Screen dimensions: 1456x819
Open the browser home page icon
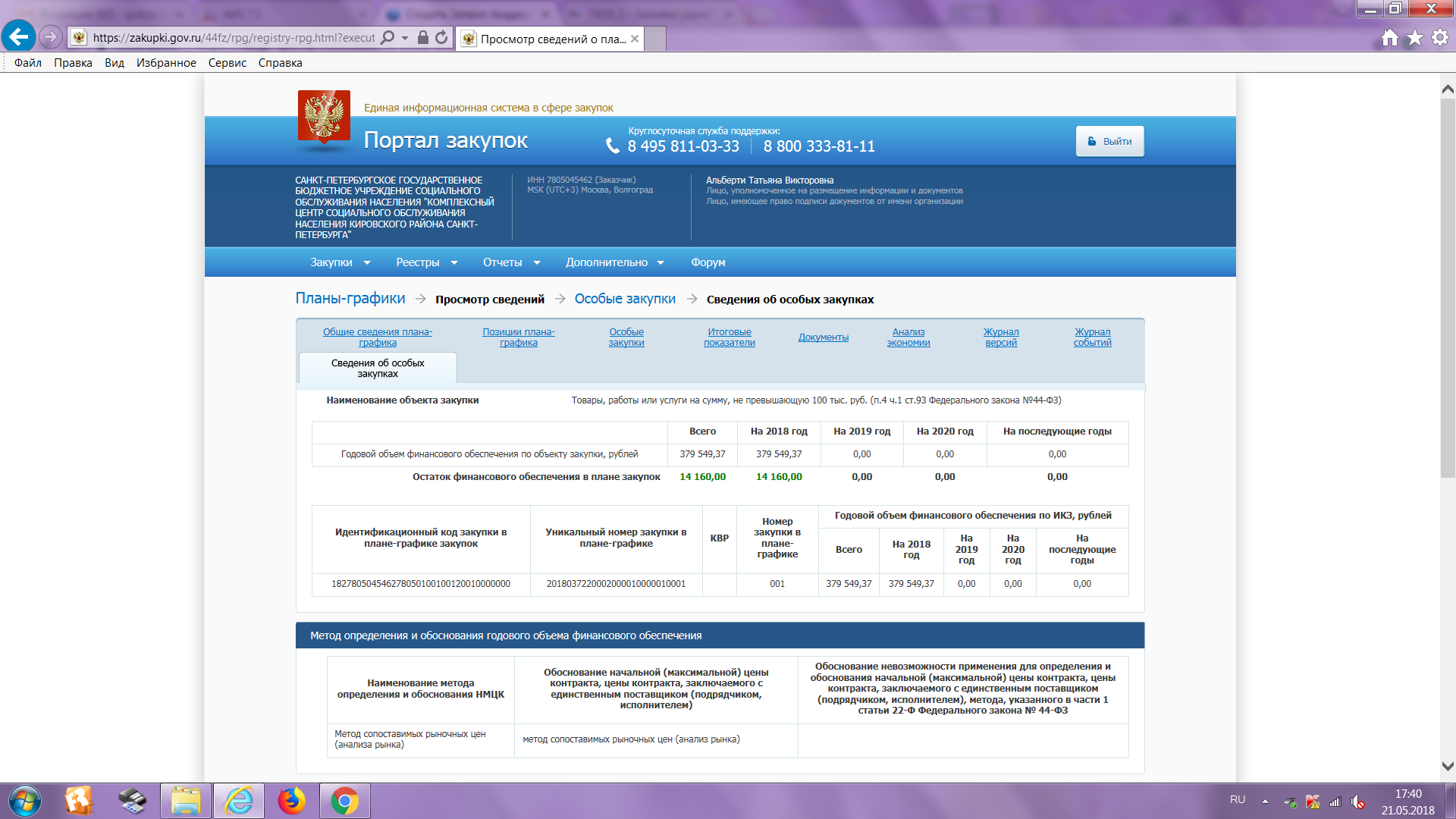(1389, 38)
